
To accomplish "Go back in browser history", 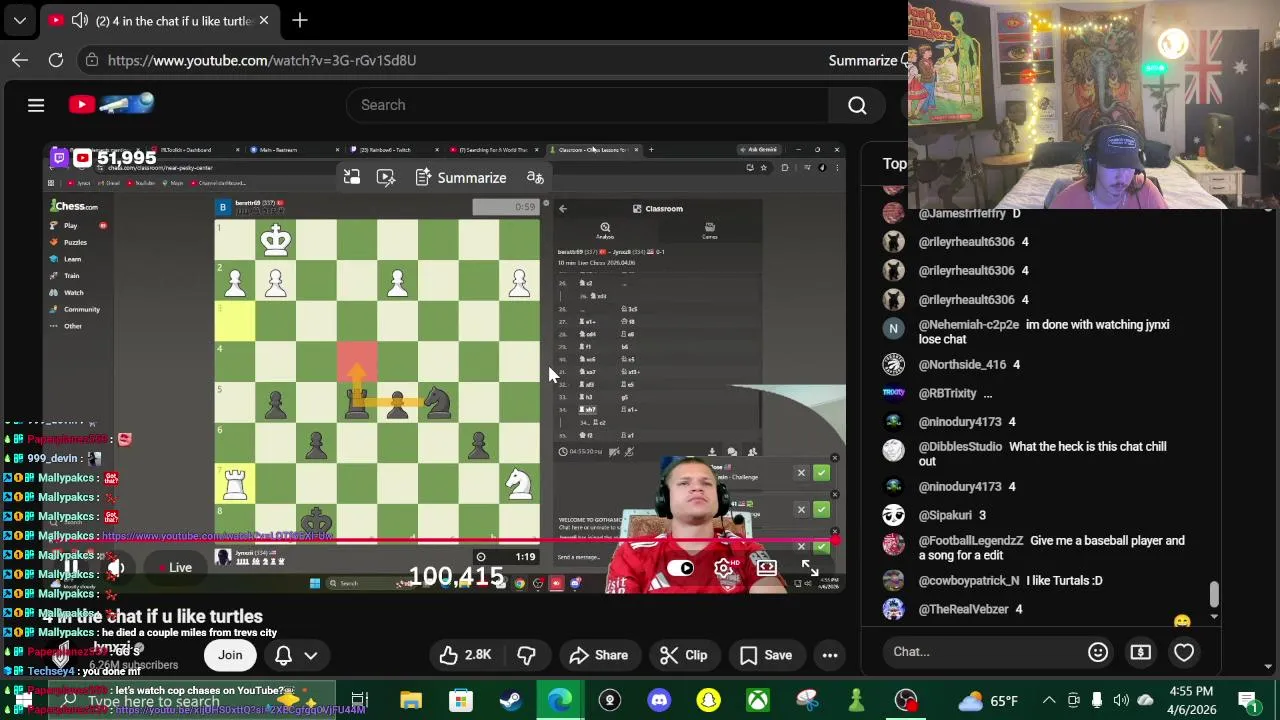I will pos(20,60).
